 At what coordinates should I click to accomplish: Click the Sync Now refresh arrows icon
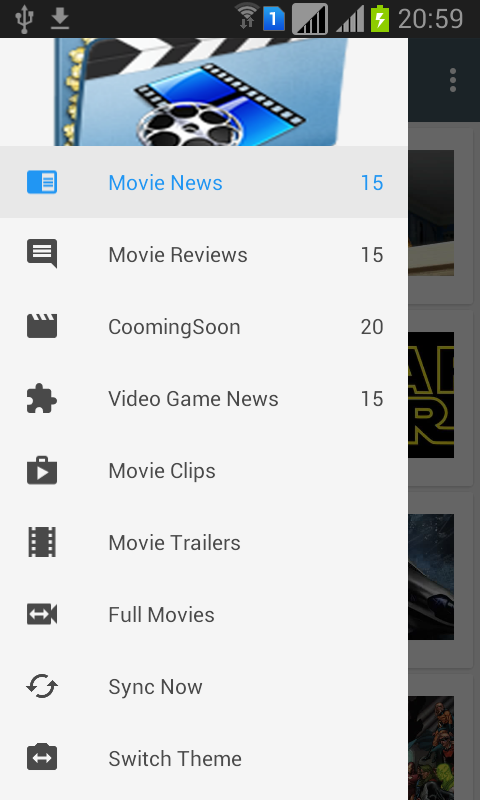42,686
